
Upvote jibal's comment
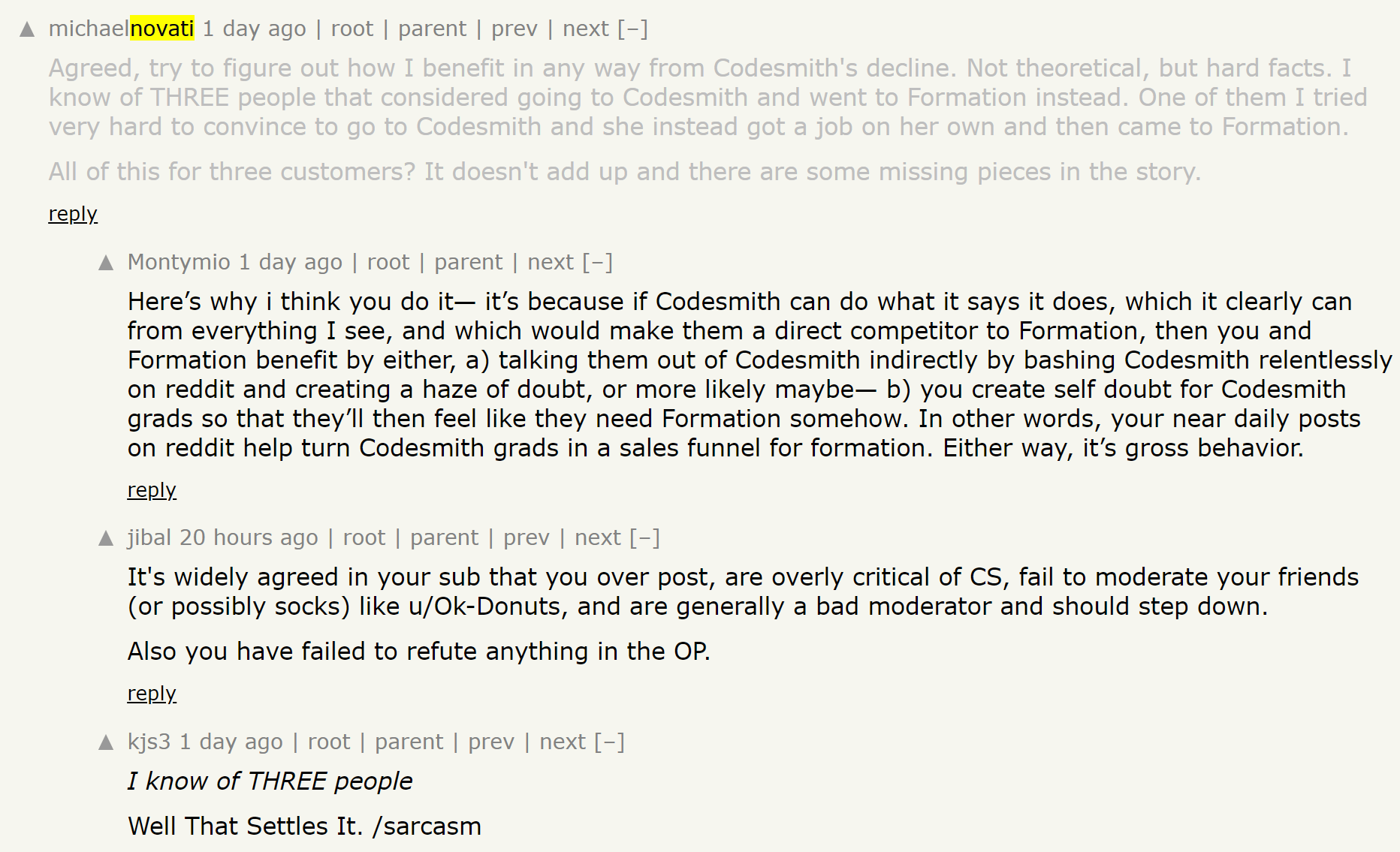(x=106, y=538)
